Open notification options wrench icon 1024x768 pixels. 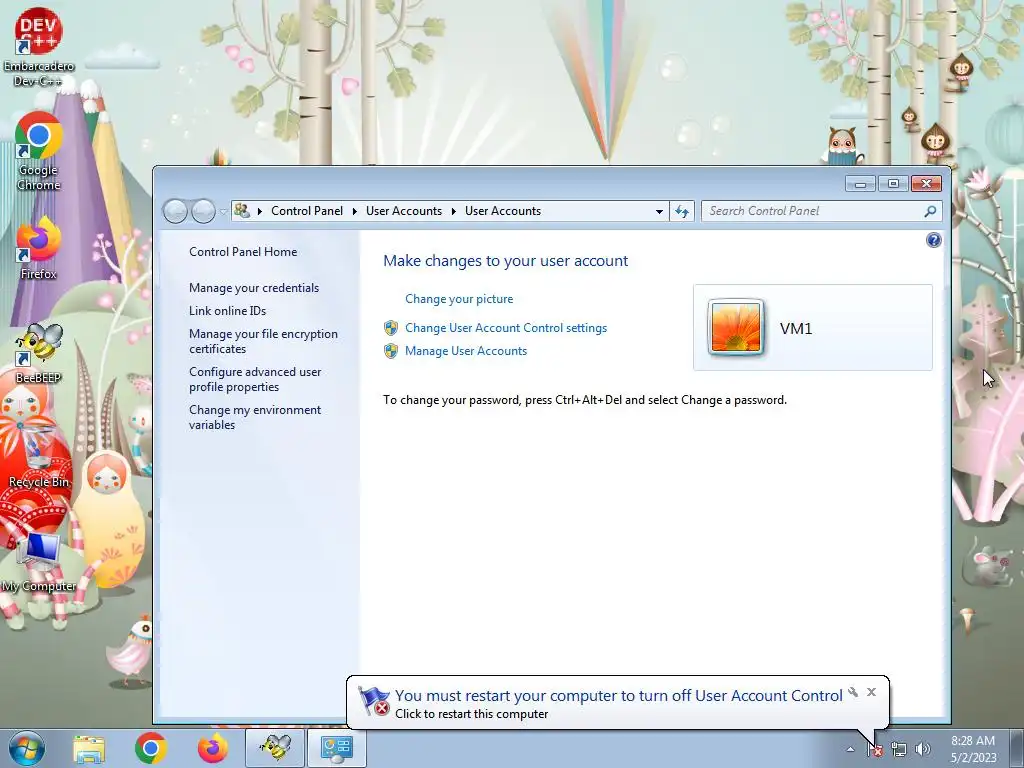point(853,692)
